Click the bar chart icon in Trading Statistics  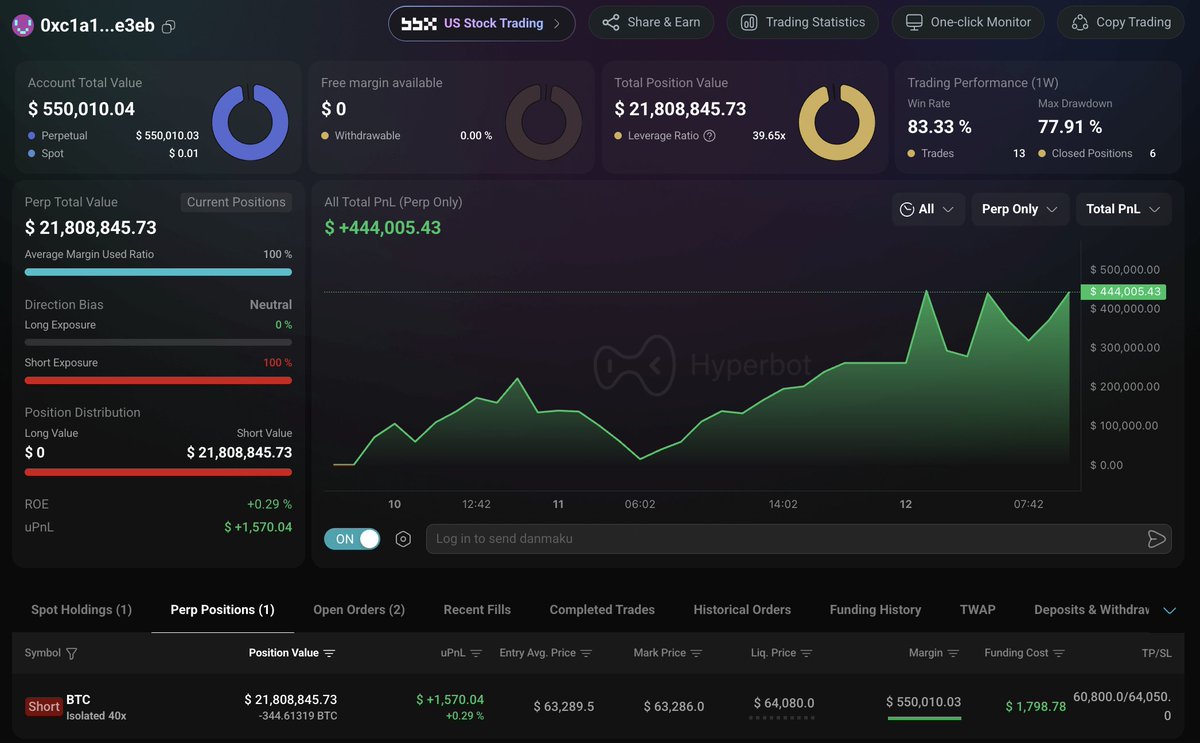tap(749, 22)
